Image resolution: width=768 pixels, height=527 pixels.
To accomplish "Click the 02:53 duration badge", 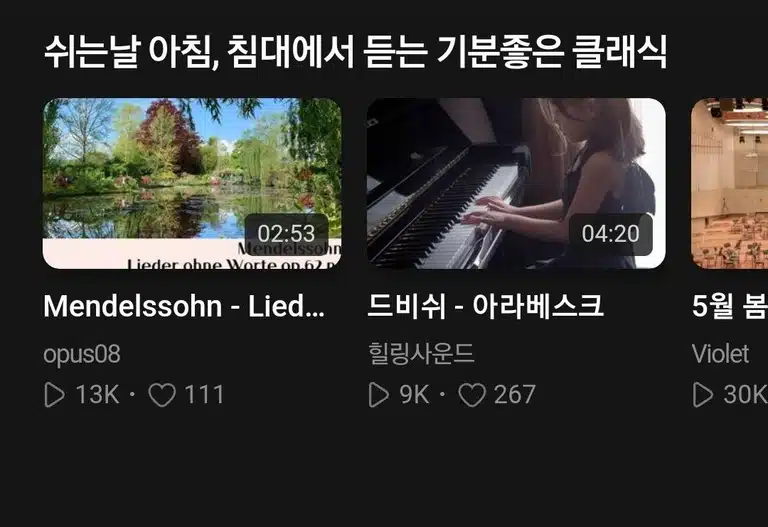I will pos(287,234).
